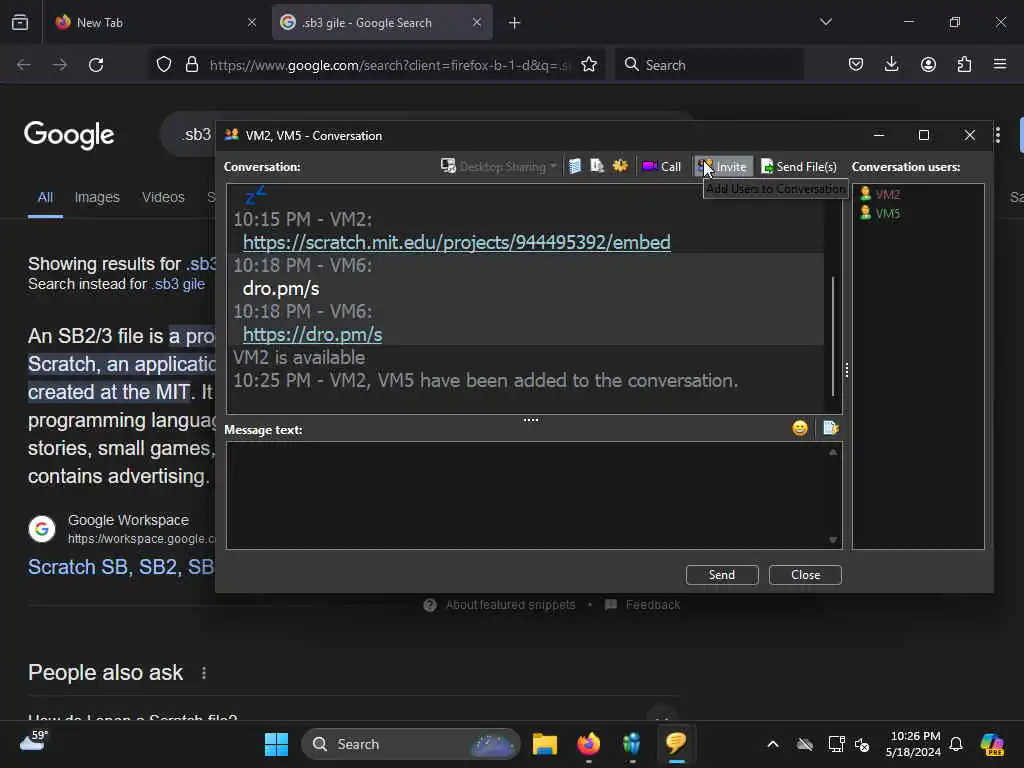1024x768 pixels.
Task: Open the emoji smiley picker
Action: click(800, 428)
